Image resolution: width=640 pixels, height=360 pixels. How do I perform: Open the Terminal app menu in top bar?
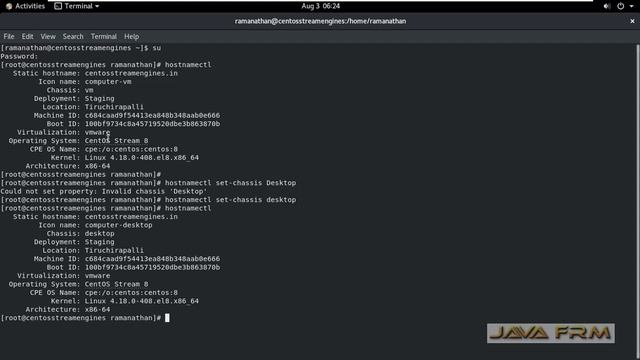[77, 6]
